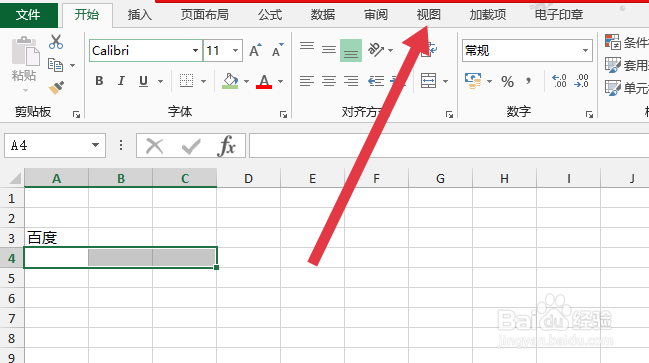Decrease indent icon
649x363 pixels.
coord(376,81)
